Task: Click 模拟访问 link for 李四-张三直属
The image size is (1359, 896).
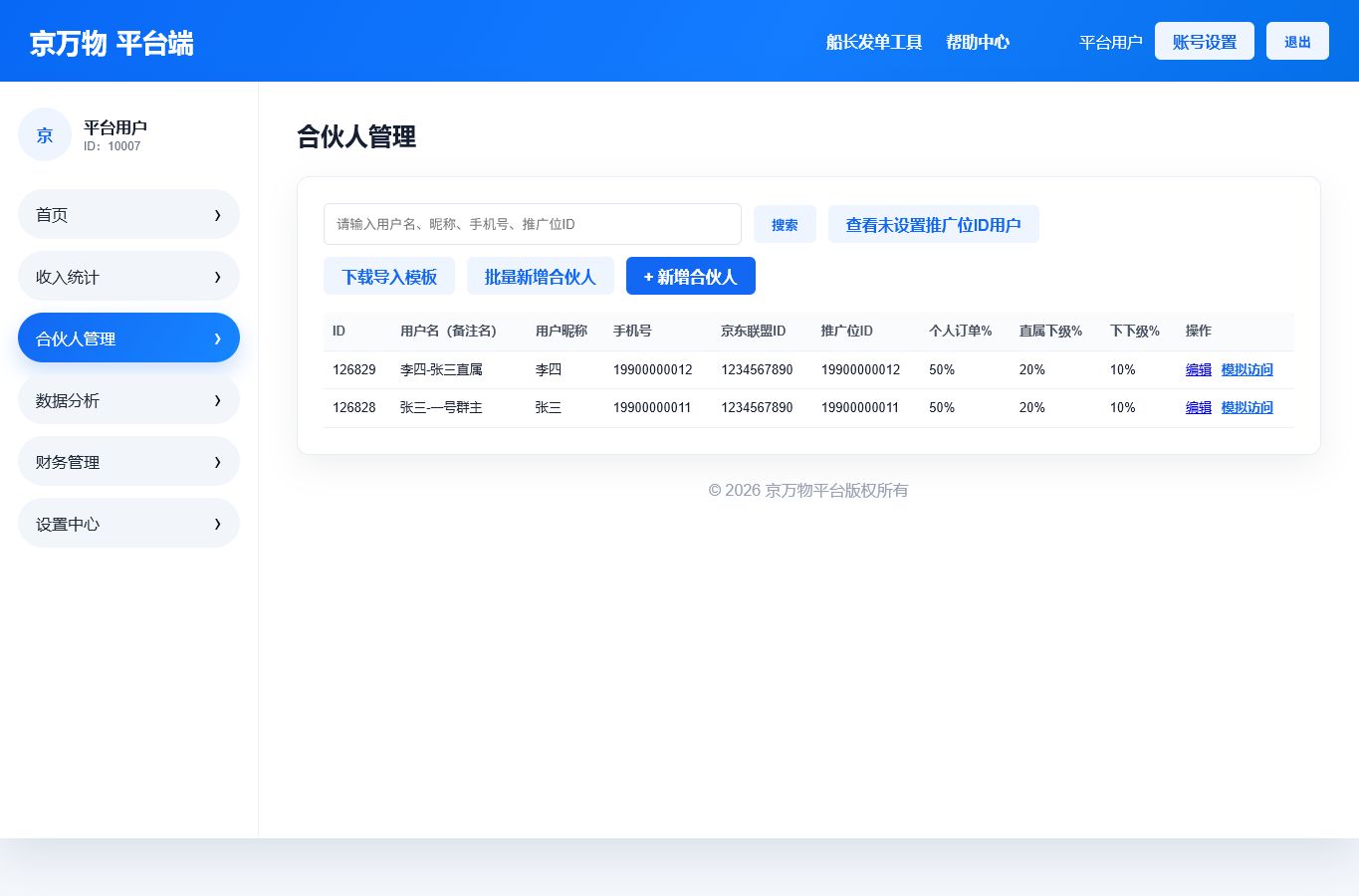Action: point(1247,369)
